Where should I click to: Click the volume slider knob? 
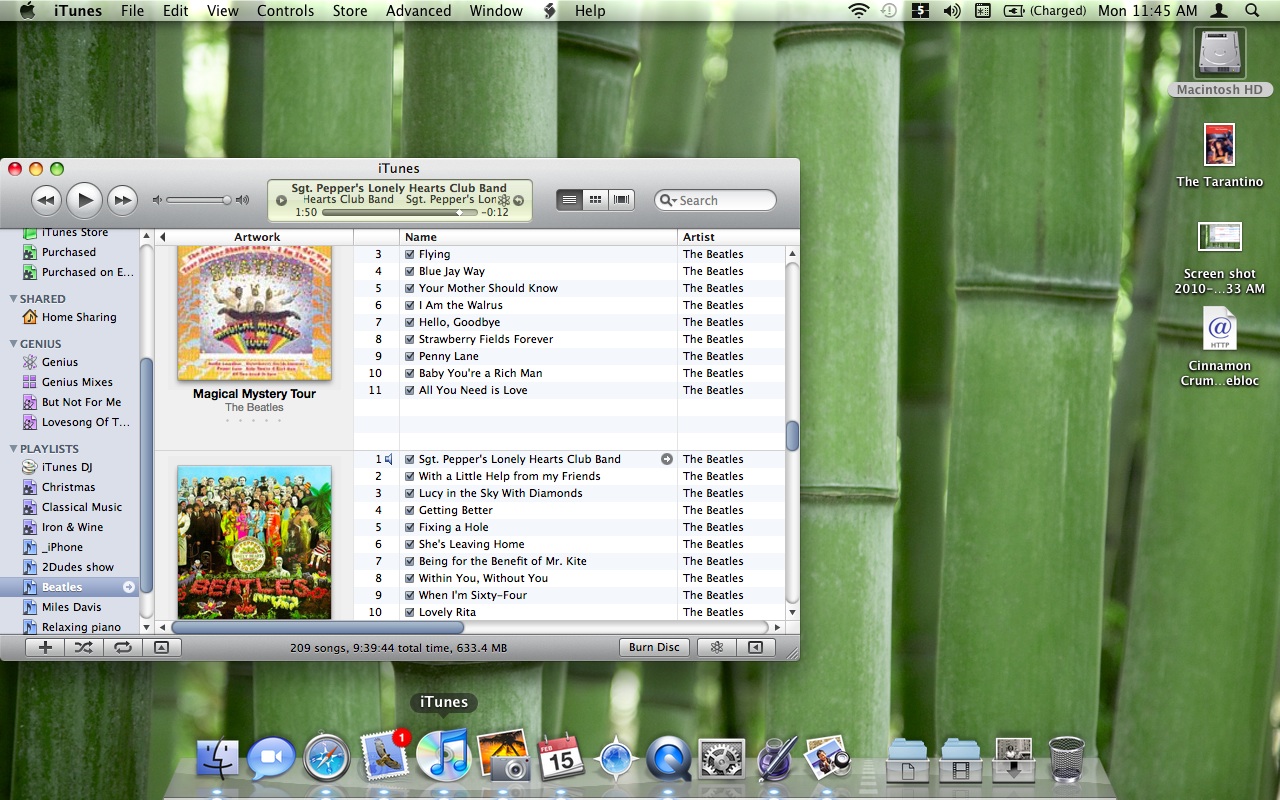227,200
